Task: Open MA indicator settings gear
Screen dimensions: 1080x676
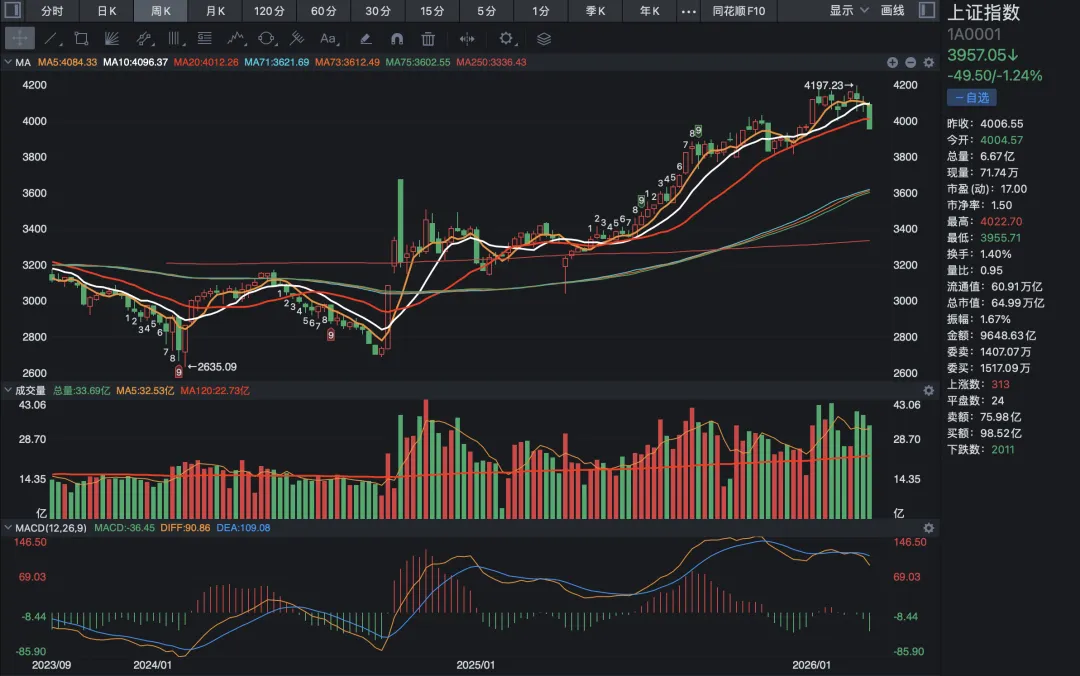Action: [x=928, y=62]
